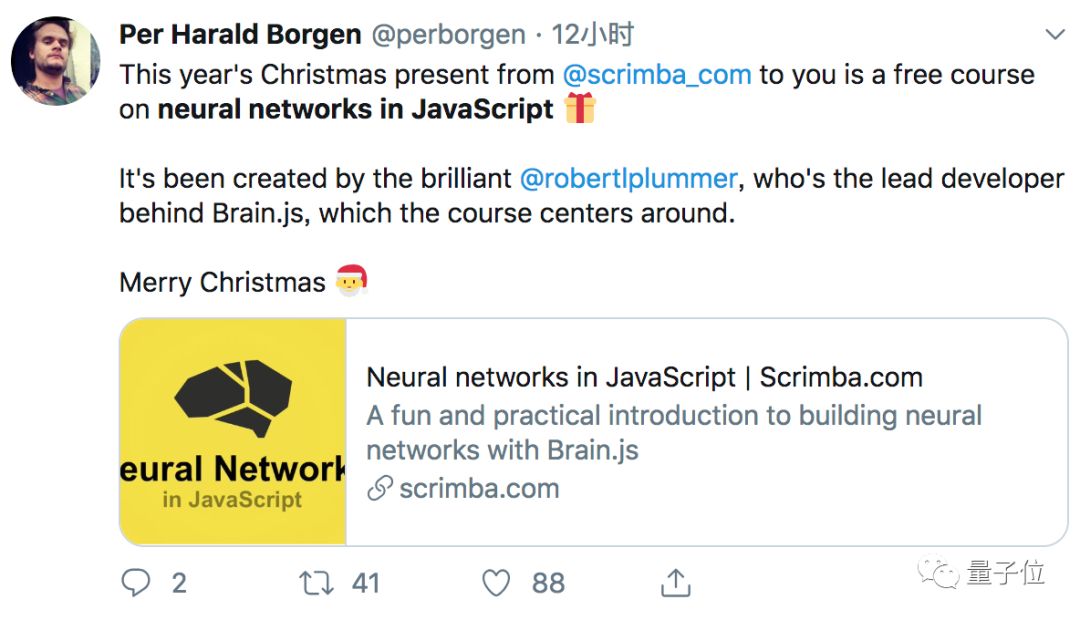This screenshot has height=620, width=1080.
Task: Open the Neural networks in JavaScript card title
Action: (x=644, y=377)
